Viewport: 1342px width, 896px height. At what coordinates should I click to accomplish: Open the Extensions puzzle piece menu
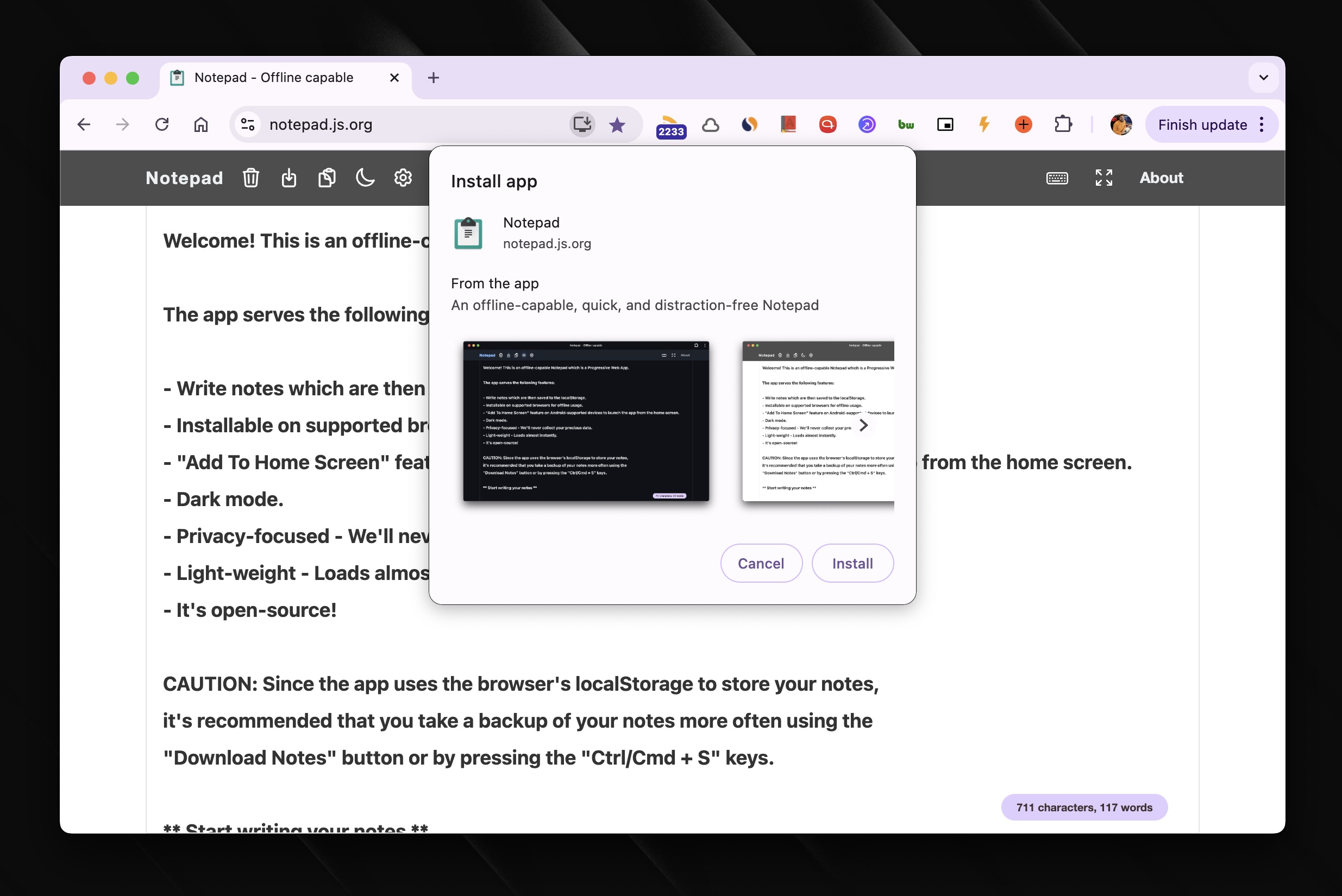(1062, 124)
